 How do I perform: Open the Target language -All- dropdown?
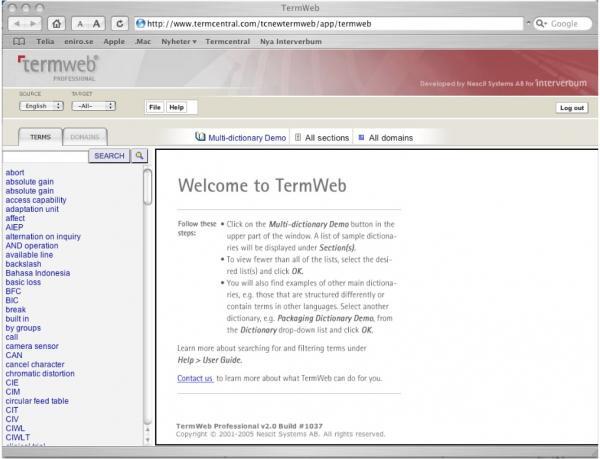[x=94, y=106]
